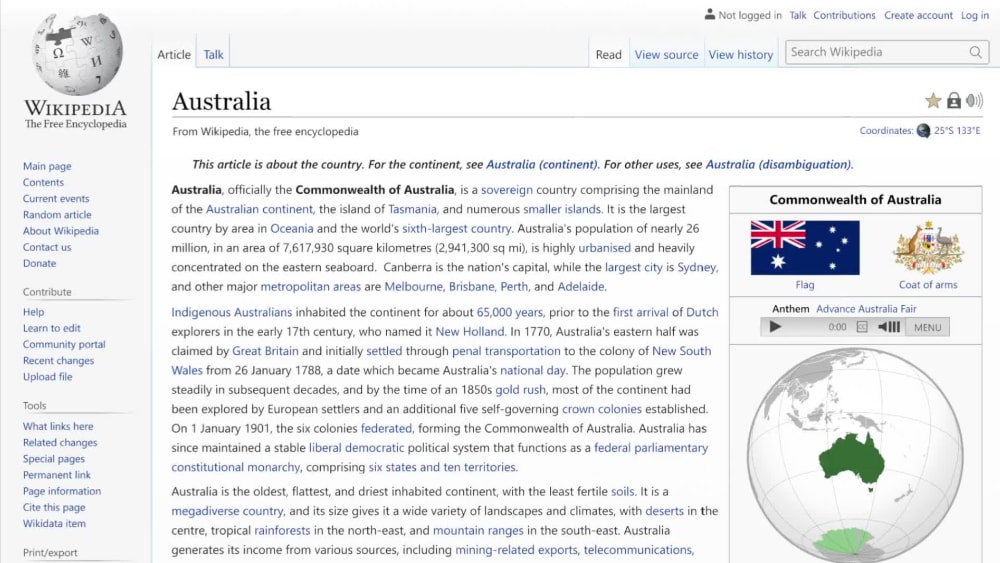The width and height of the screenshot is (1000, 563).
Task: Open a Random article
Action: (x=57, y=214)
